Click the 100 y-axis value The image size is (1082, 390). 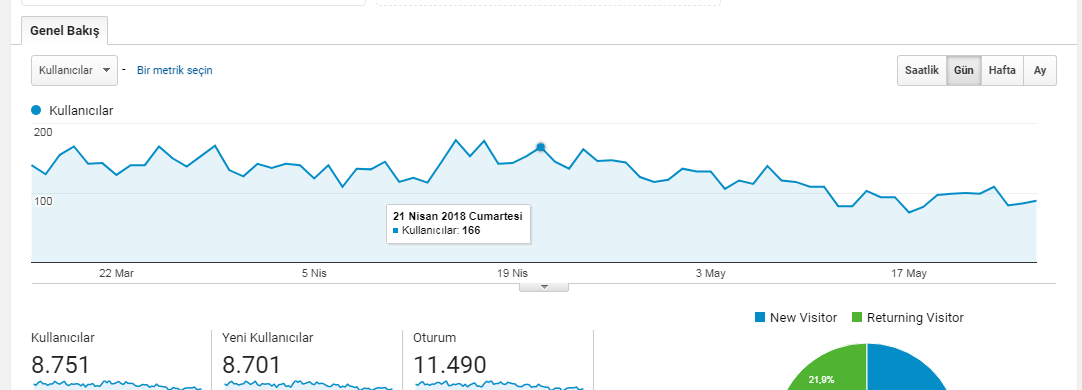(43, 201)
